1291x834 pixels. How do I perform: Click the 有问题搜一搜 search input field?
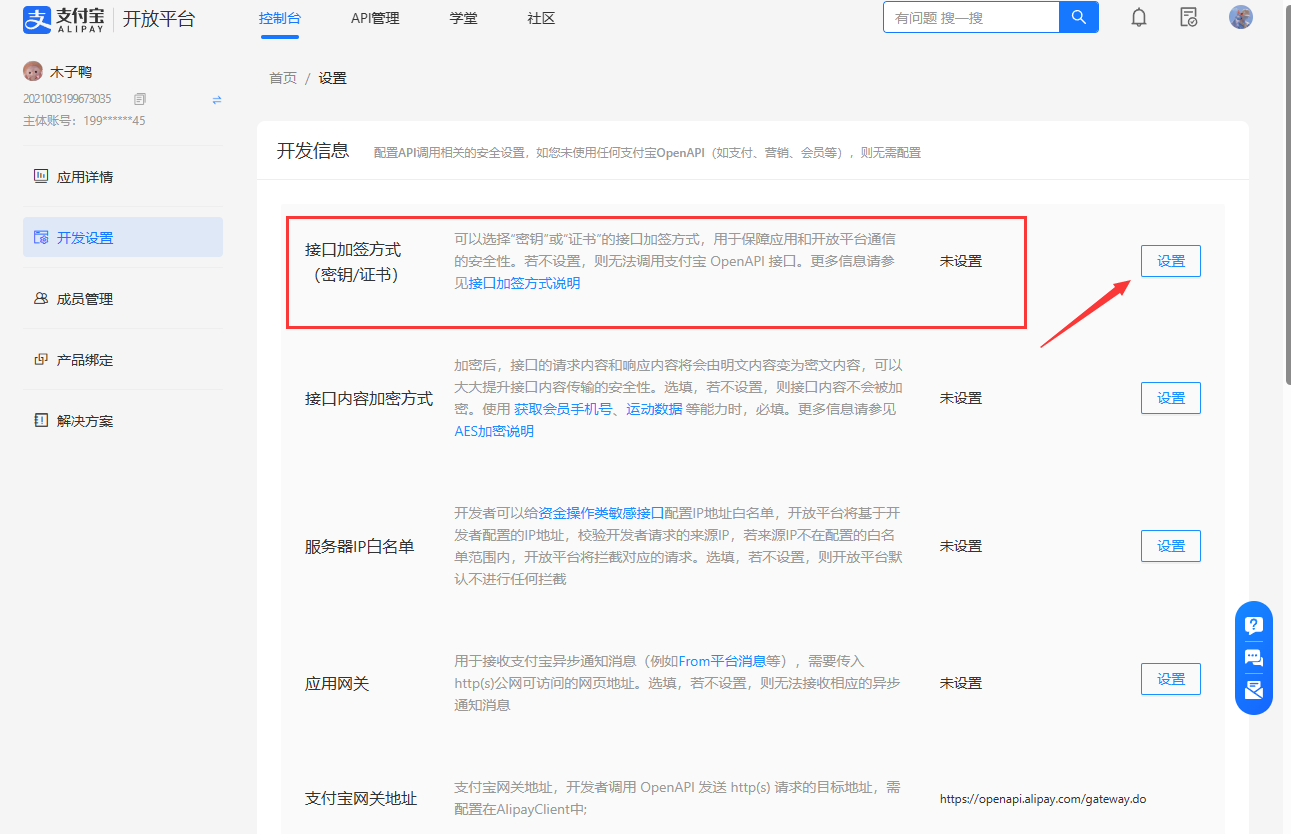(970, 17)
